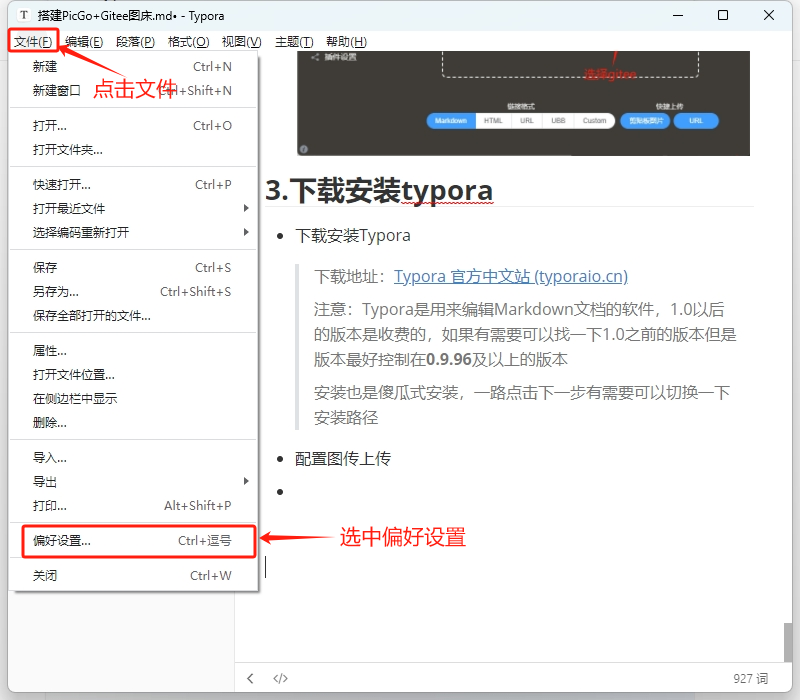The height and width of the screenshot is (700, 800).
Task: Toggle sidebar with the back chevron icon
Action: point(250,678)
